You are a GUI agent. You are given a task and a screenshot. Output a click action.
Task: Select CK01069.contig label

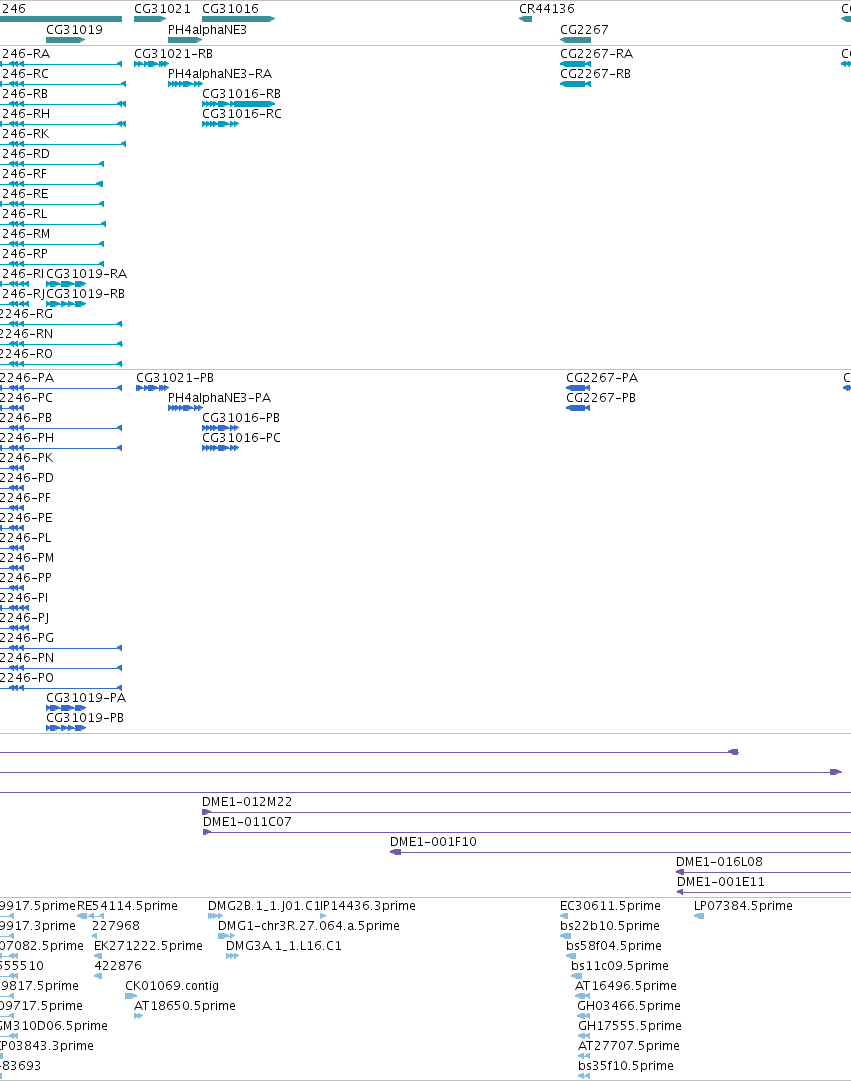pos(172,985)
